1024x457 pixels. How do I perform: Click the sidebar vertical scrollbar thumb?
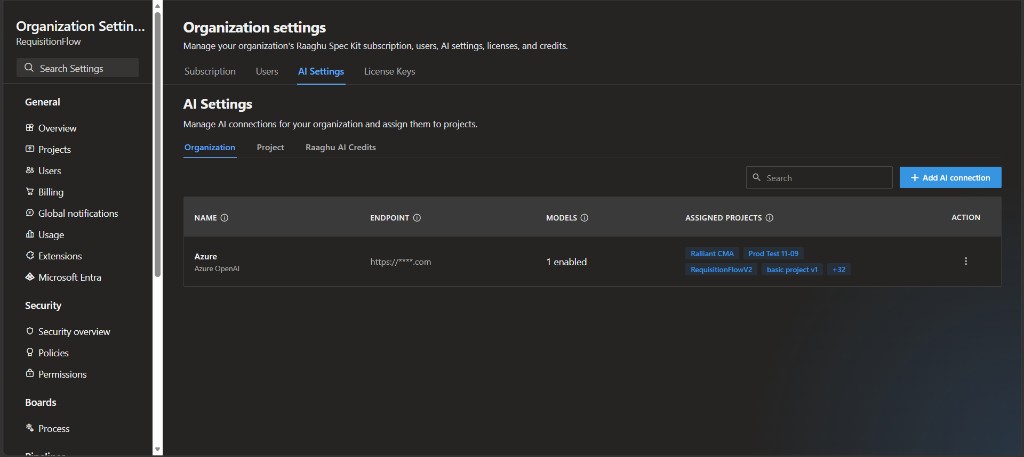(157, 144)
